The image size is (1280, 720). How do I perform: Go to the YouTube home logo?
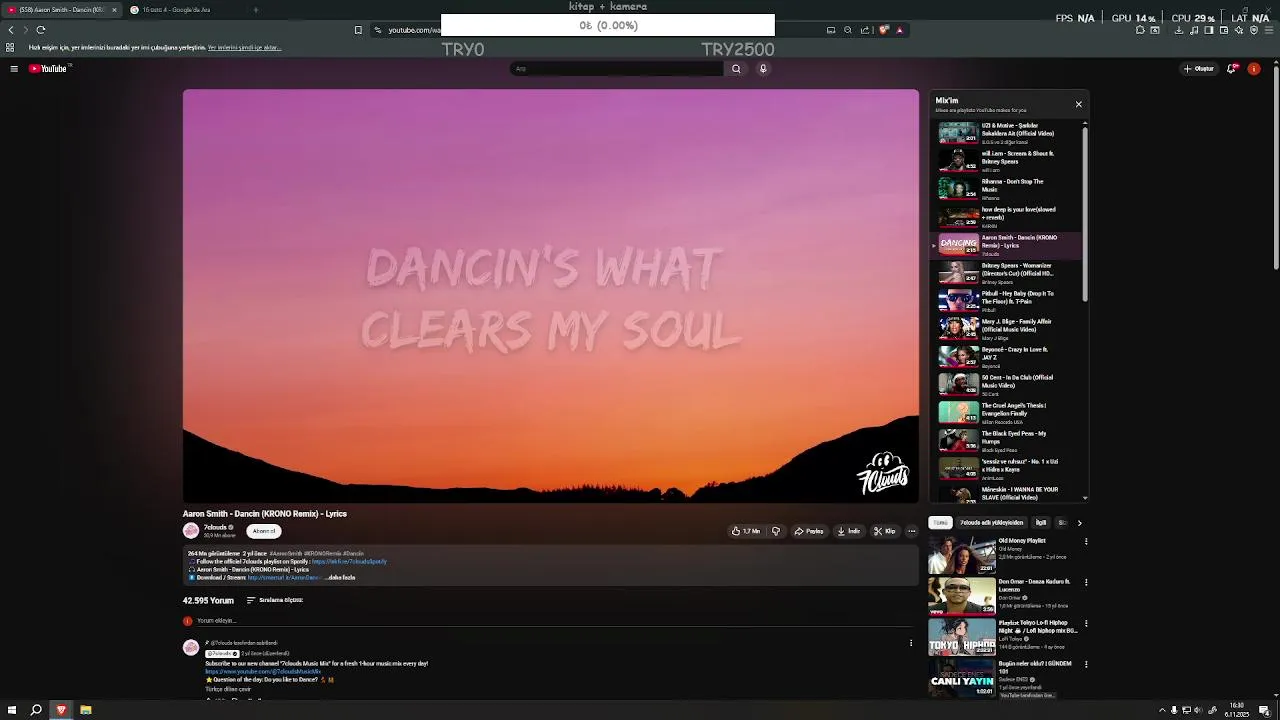coord(48,69)
